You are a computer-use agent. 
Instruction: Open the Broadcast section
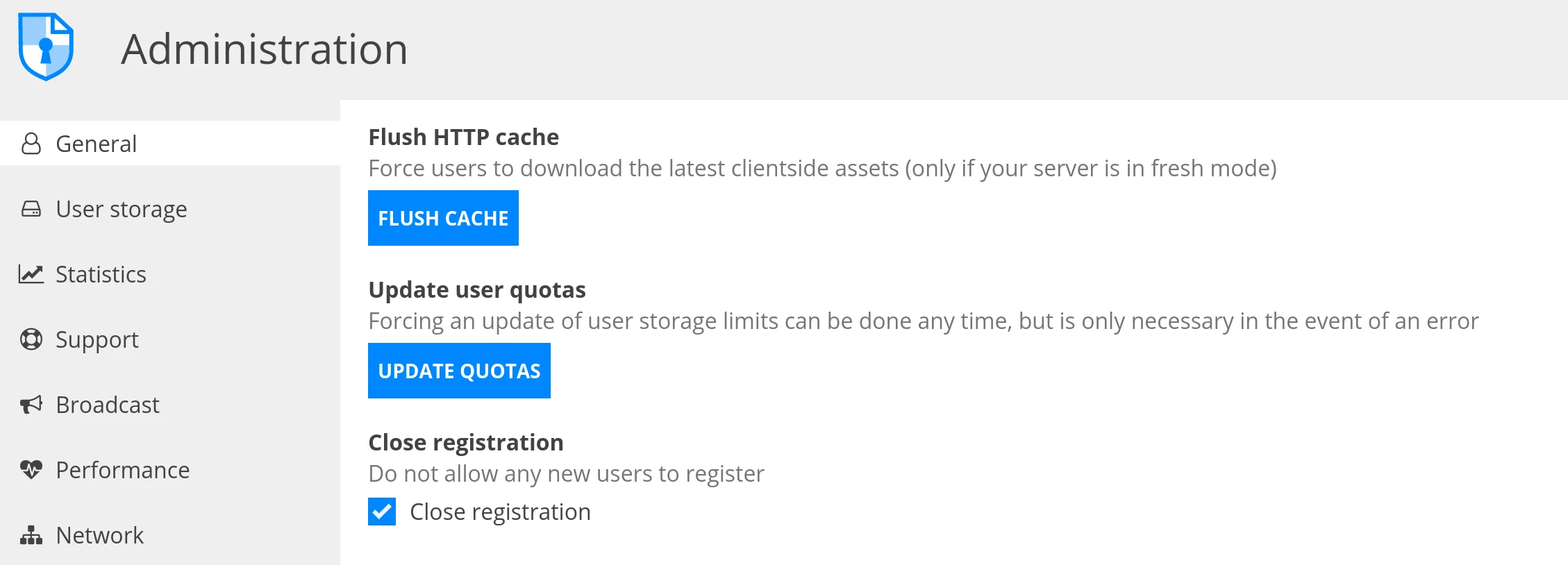click(x=107, y=405)
